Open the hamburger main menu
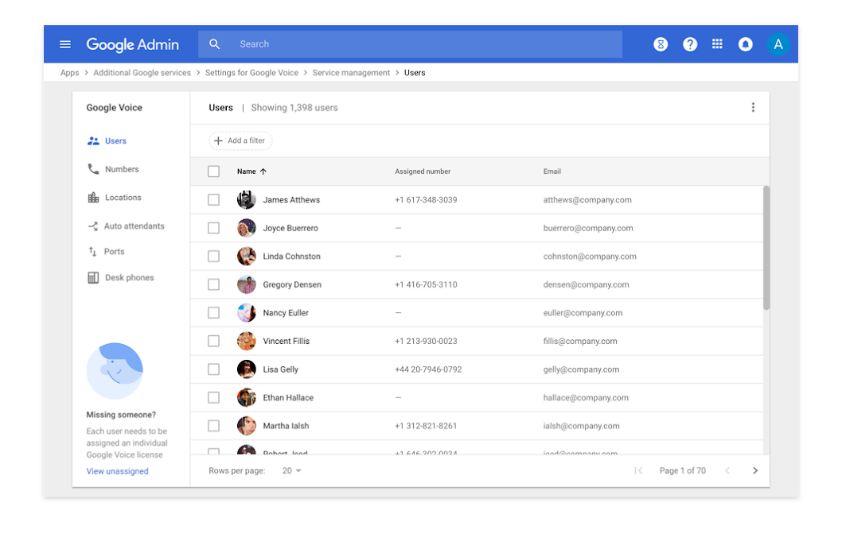 (x=65, y=44)
